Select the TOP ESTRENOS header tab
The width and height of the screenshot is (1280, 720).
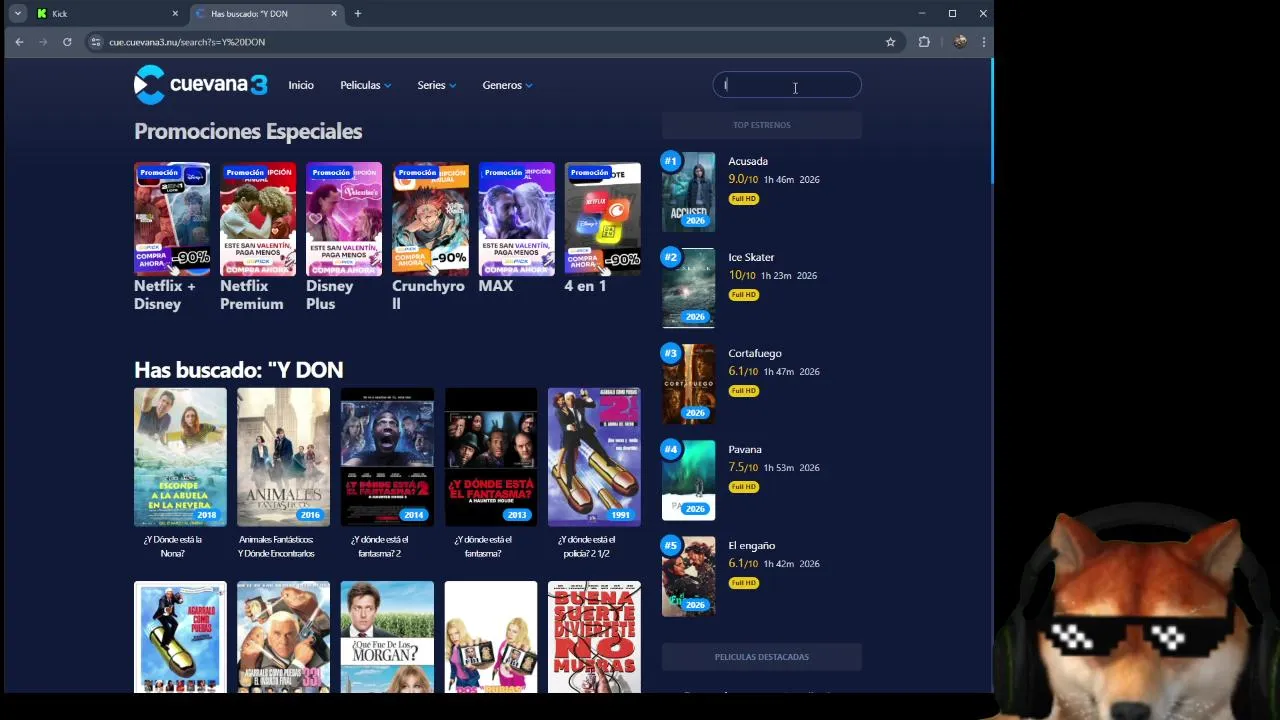point(762,125)
